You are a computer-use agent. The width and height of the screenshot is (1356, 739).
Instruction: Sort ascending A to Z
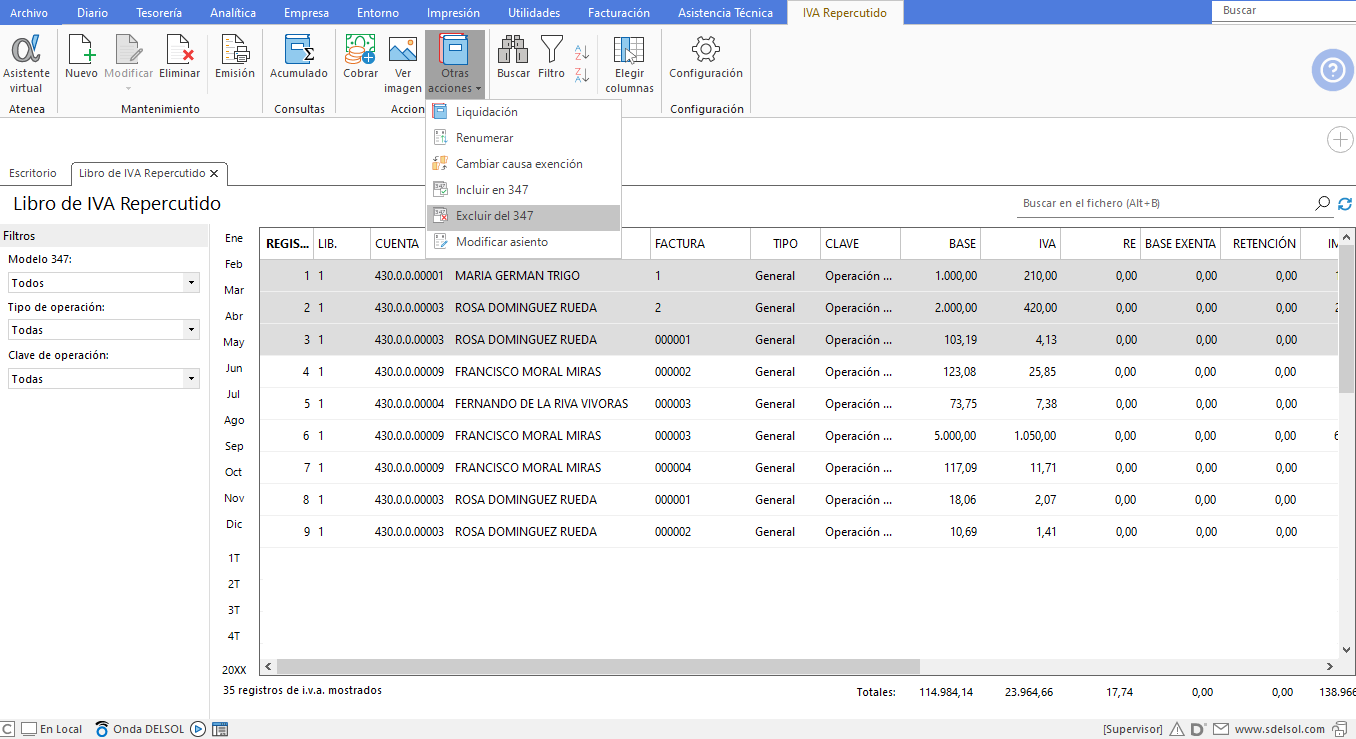pos(582,51)
